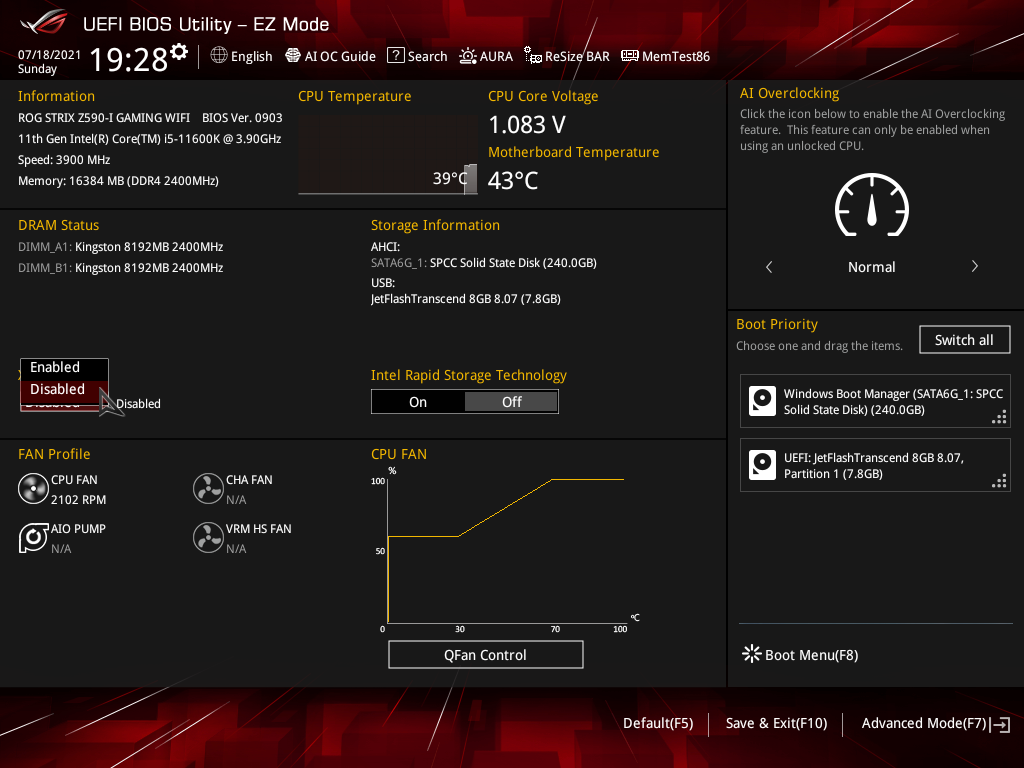Click the right chevron beside Normal mode
1024x768 pixels.
click(974, 267)
